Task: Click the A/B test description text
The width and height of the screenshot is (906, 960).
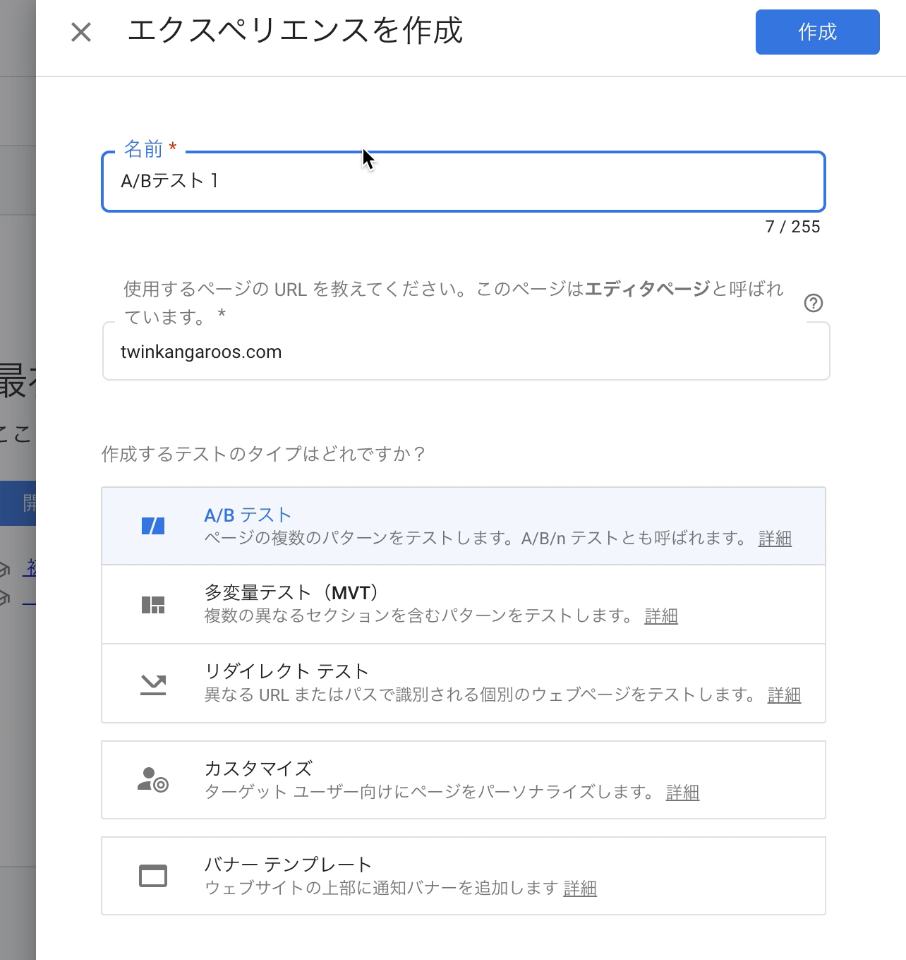Action: pos(475,538)
